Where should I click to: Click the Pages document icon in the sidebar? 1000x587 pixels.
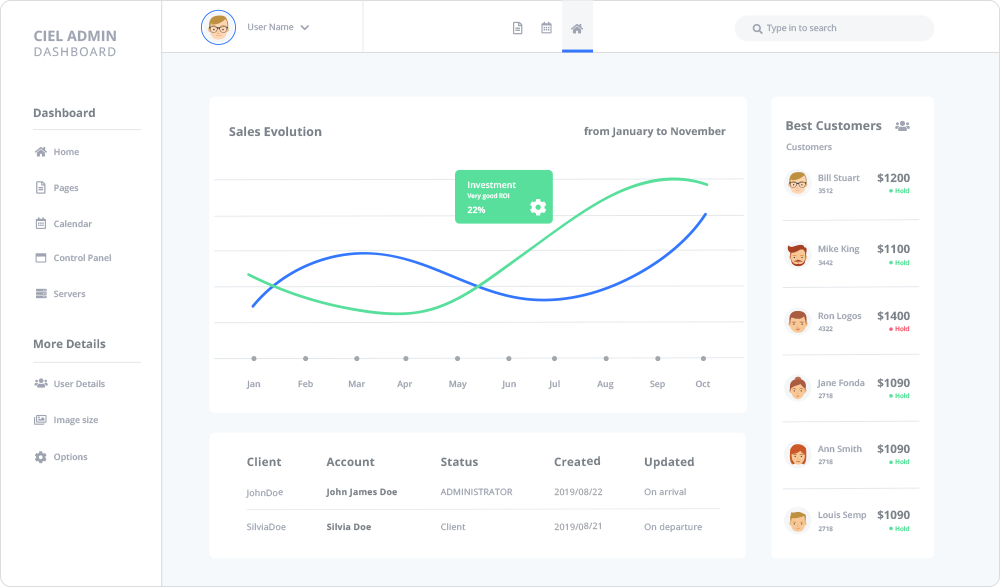click(41, 188)
